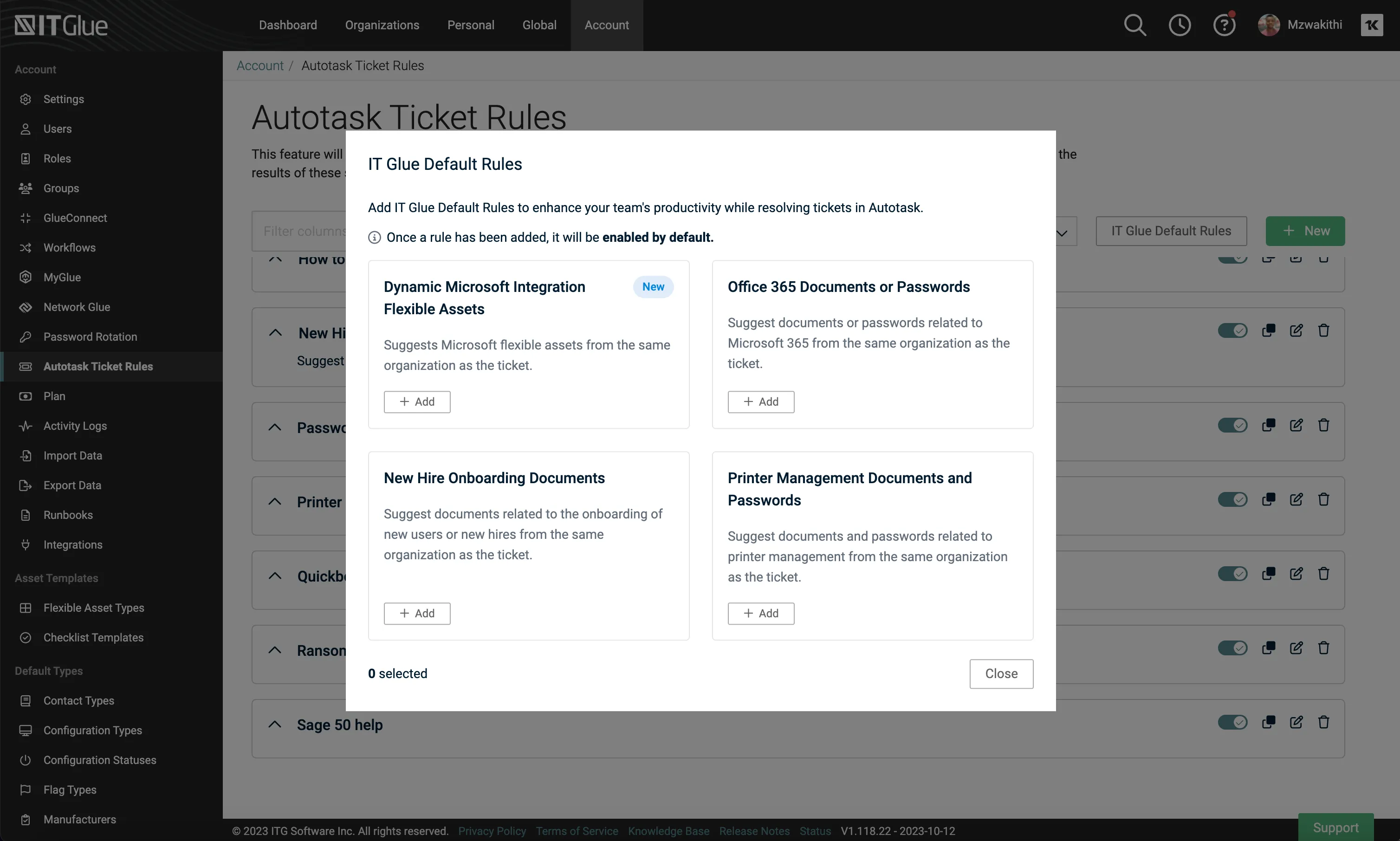The height and width of the screenshot is (841, 1400).
Task: Collapse the Printer rule row chevron
Action: pos(275,502)
